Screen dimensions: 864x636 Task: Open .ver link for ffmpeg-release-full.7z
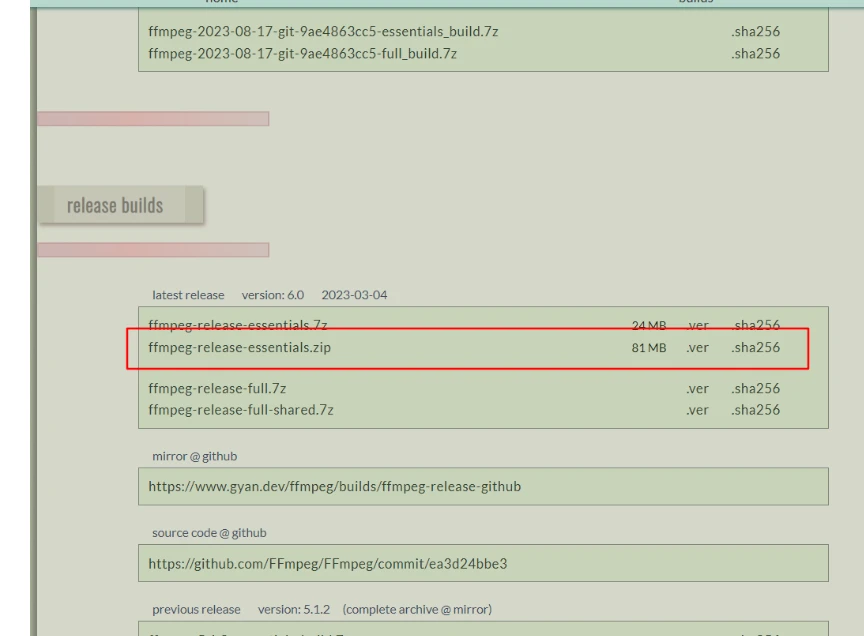pyautogui.click(x=697, y=389)
